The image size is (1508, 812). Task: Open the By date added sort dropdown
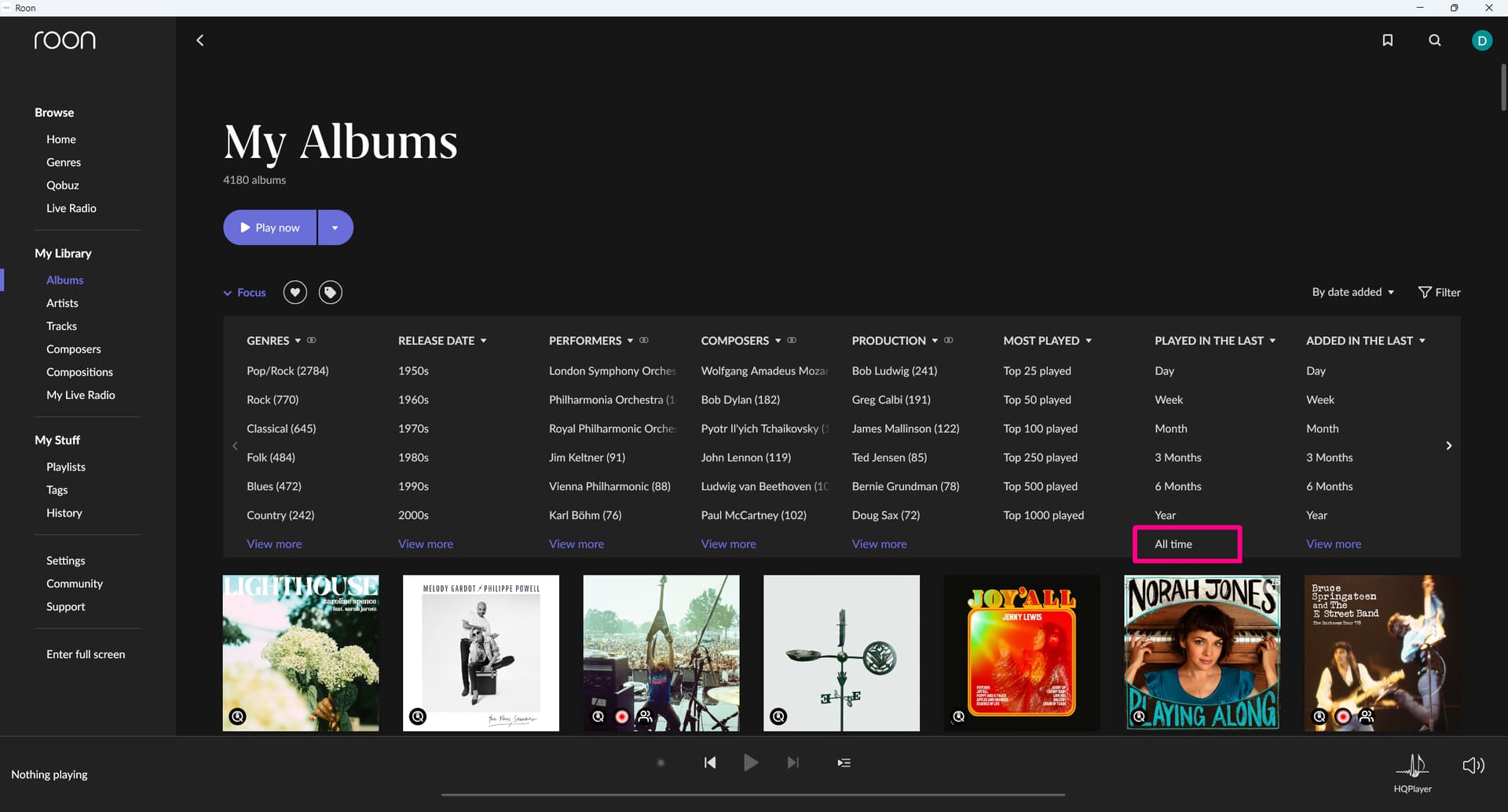click(1352, 292)
